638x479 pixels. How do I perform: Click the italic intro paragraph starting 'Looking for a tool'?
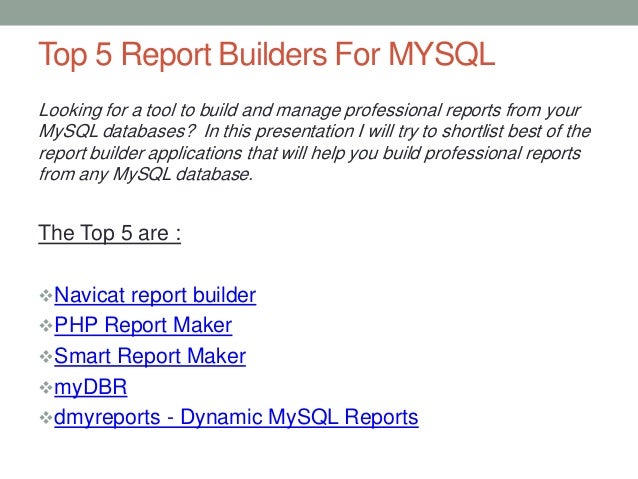[315, 142]
